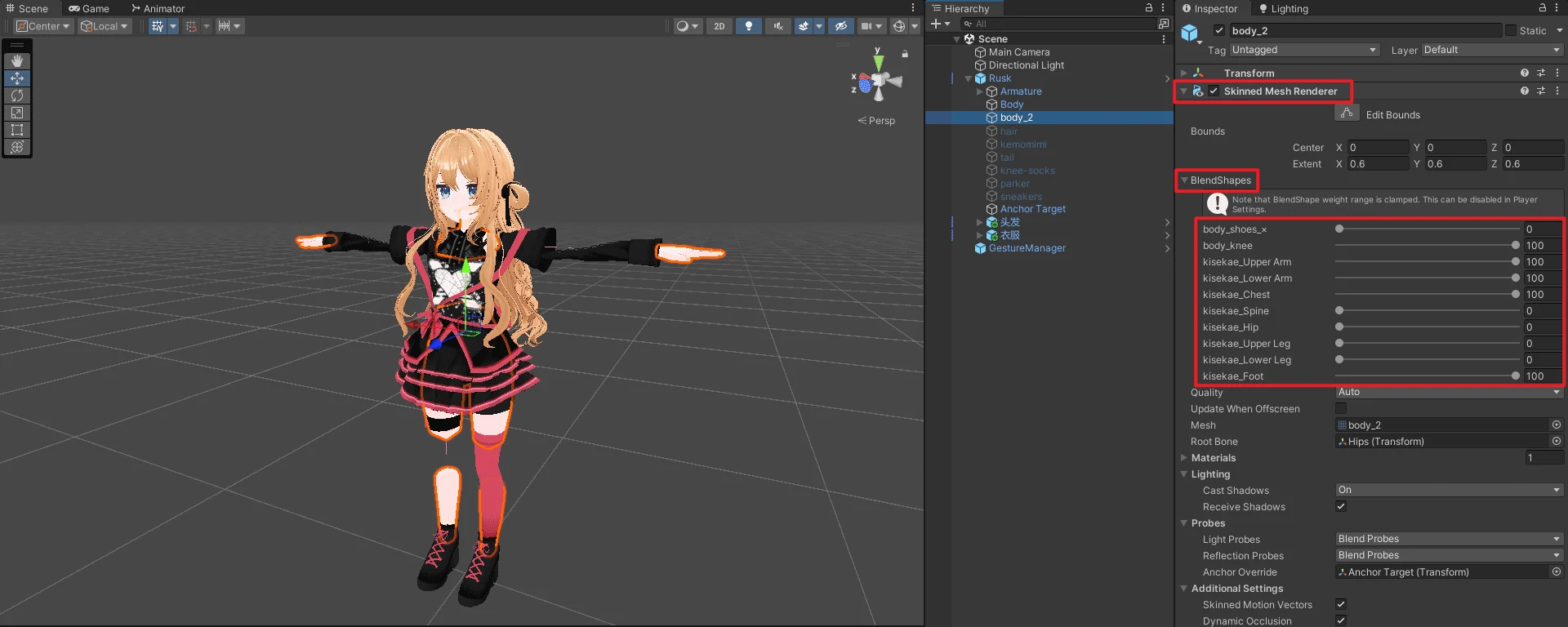Click the Edit Bounds icon button
Image resolution: width=1568 pixels, height=627 pixels.
tap(1347, 113)
